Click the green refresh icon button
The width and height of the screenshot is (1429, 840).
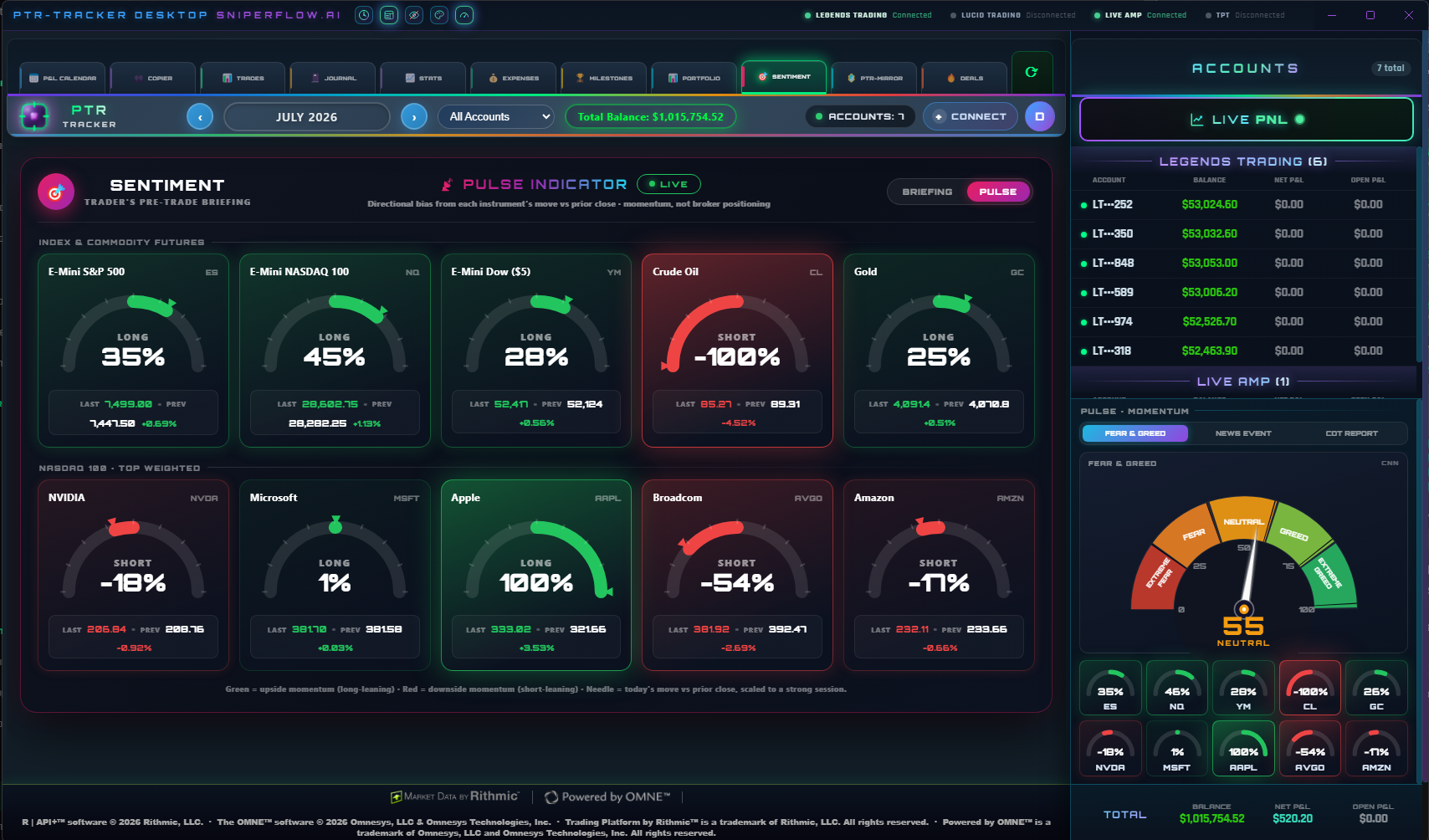click(1032, 72)
